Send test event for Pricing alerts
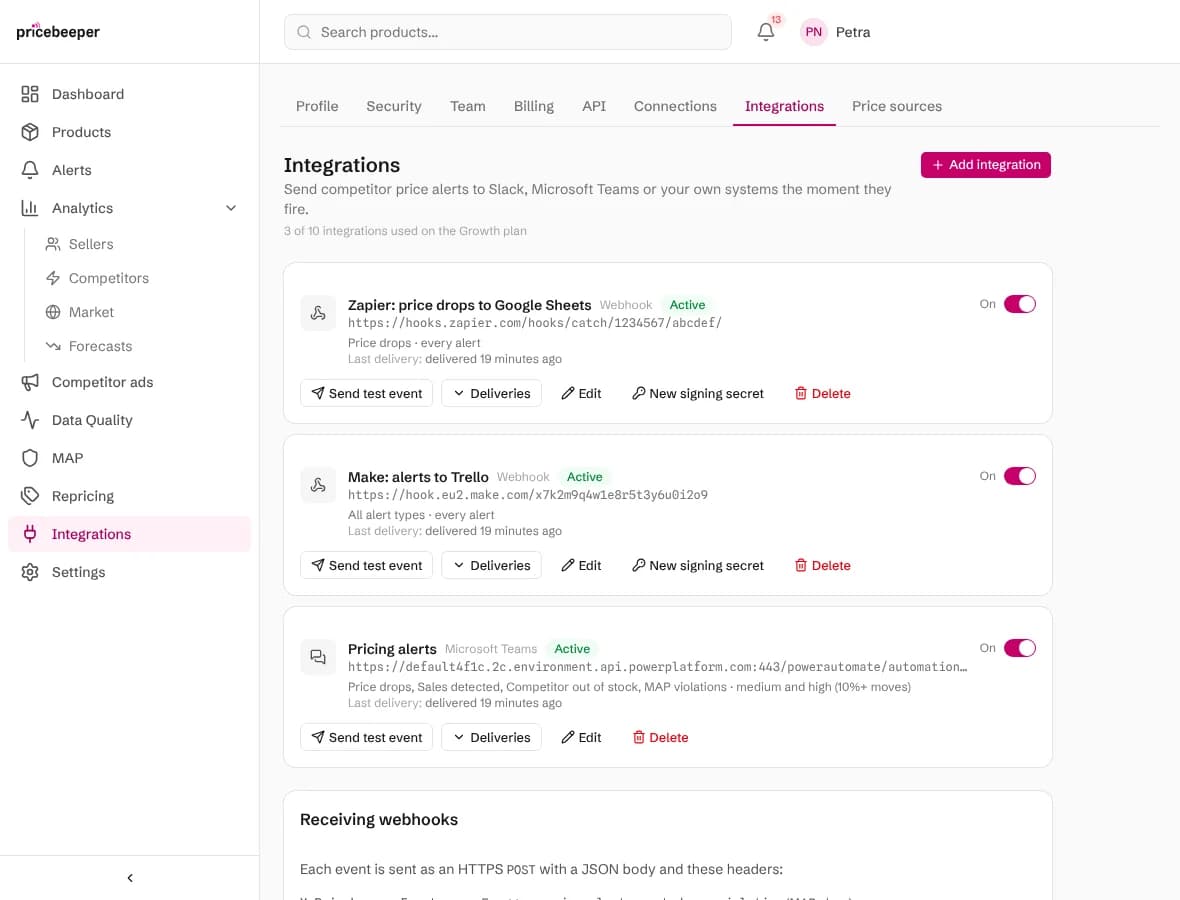The image size is (1180, 900). 366,737
